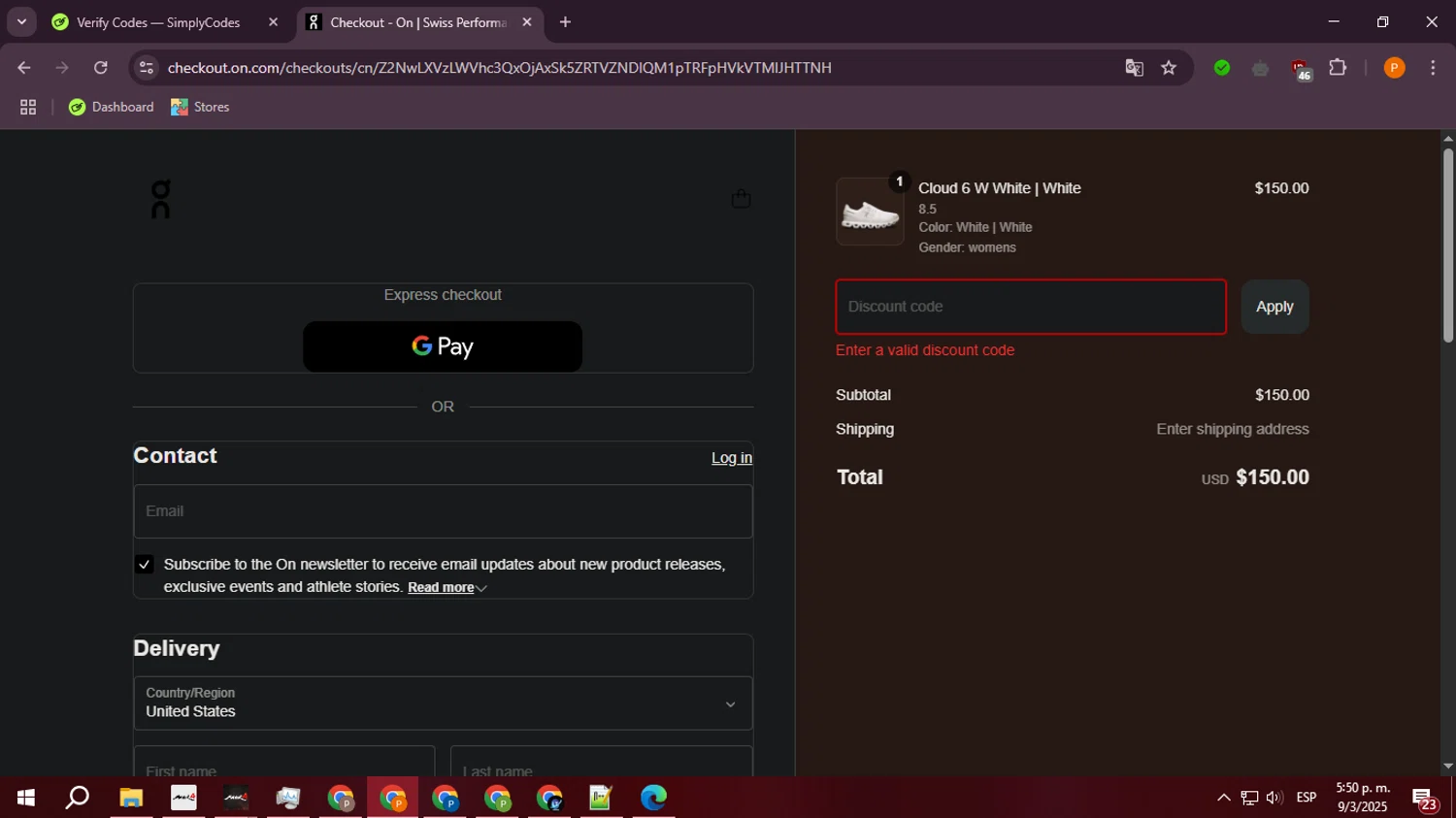The image size is (1456, 818).
Task: Open the tab search dropdown arrow
Action: [21, 22]
